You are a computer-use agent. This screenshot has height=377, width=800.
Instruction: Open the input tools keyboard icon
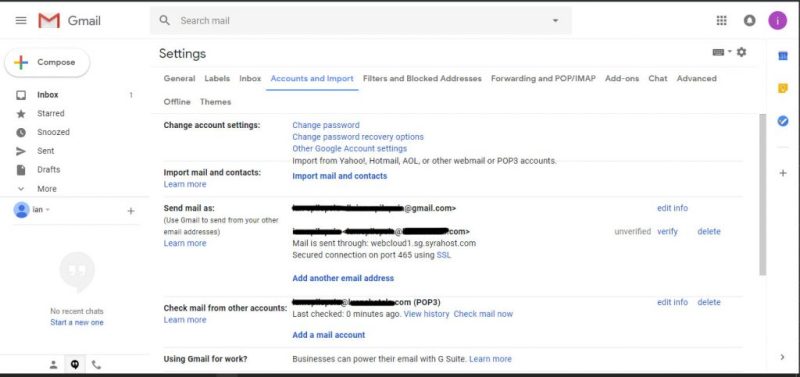click(x=718, y=52)
